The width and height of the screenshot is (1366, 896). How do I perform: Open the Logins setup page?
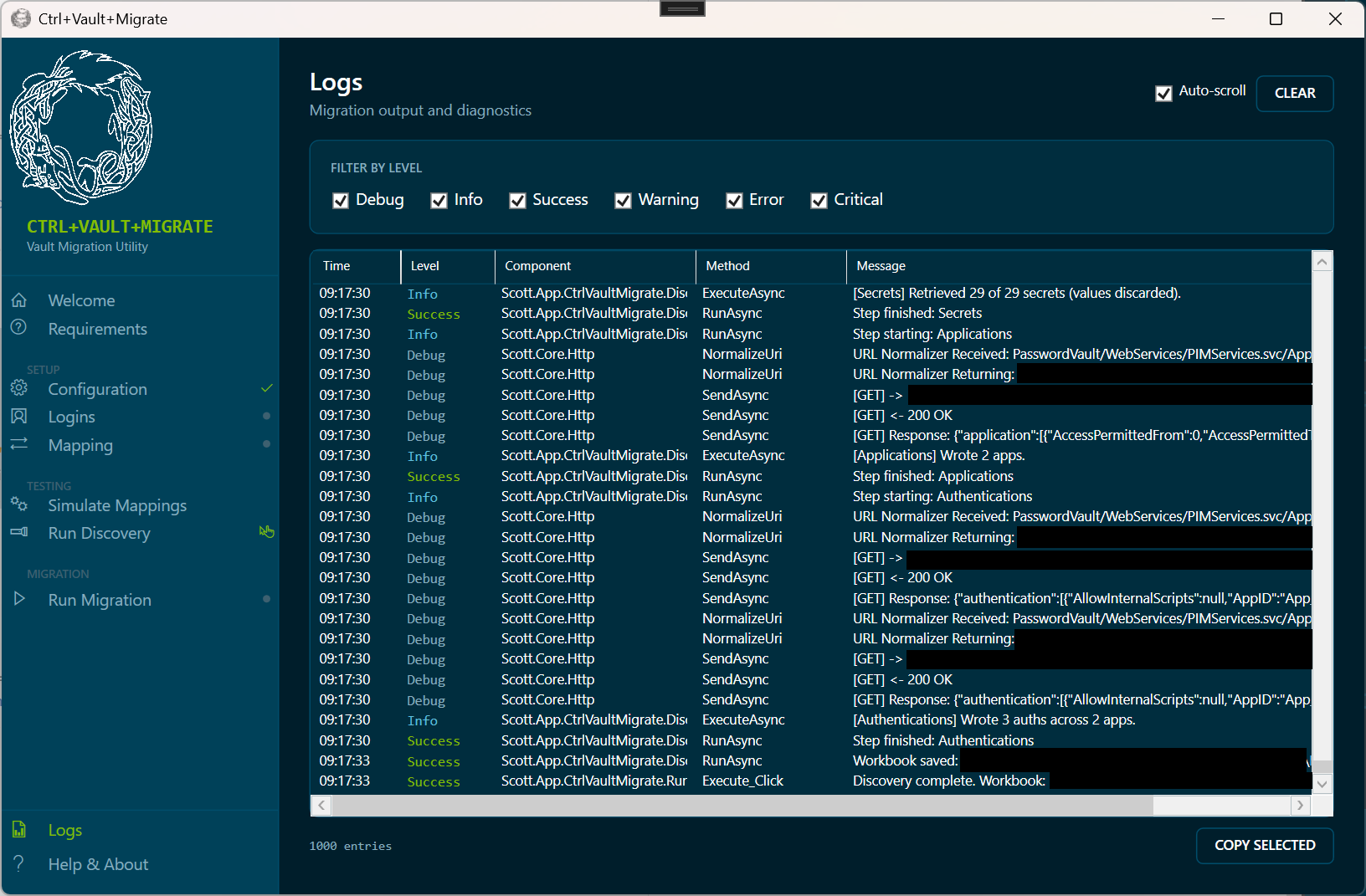point(71,417)
